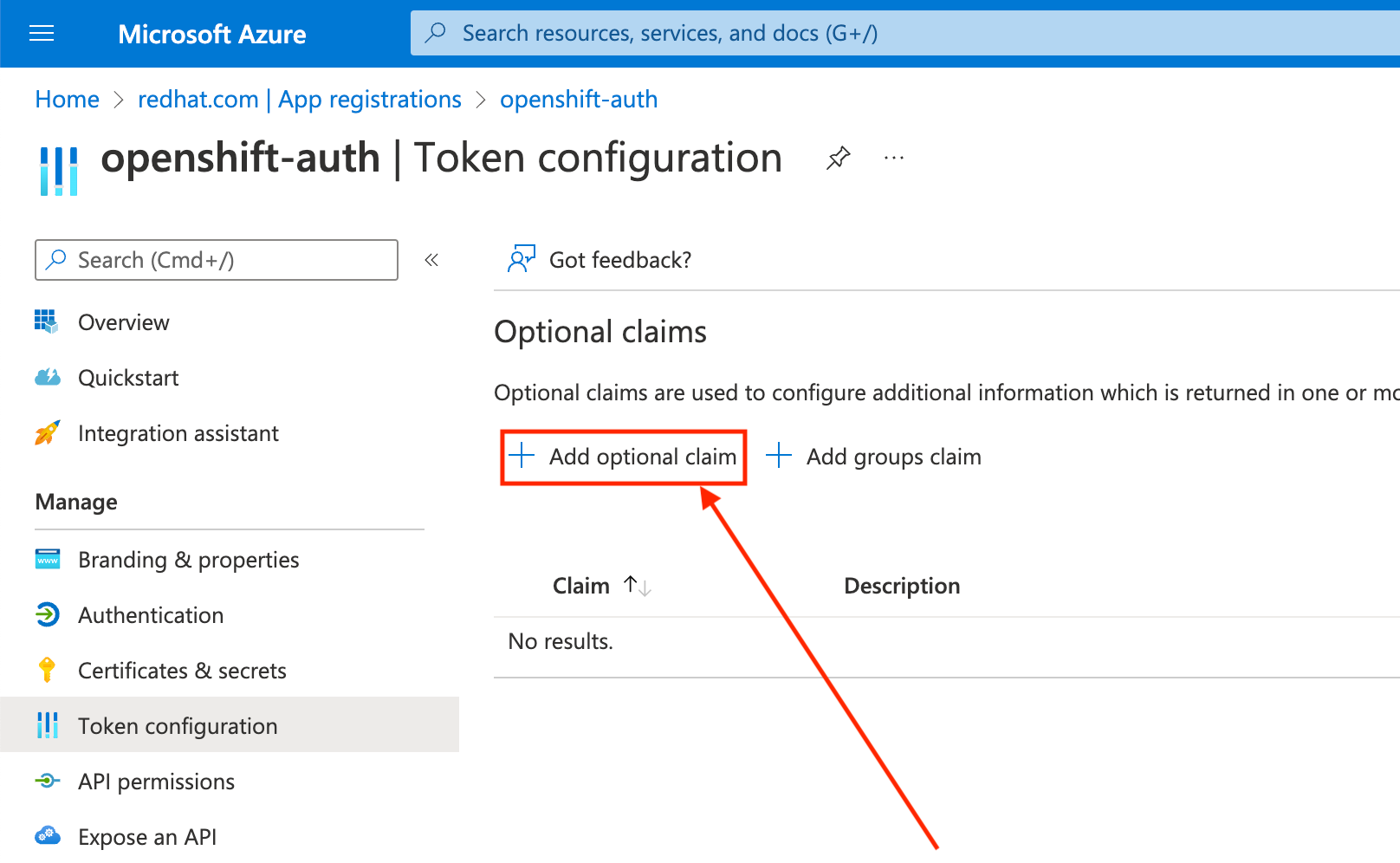Screen dimensions: 1400x863
Task: Open the hamburger portal menu
Action: coord(42,34)
